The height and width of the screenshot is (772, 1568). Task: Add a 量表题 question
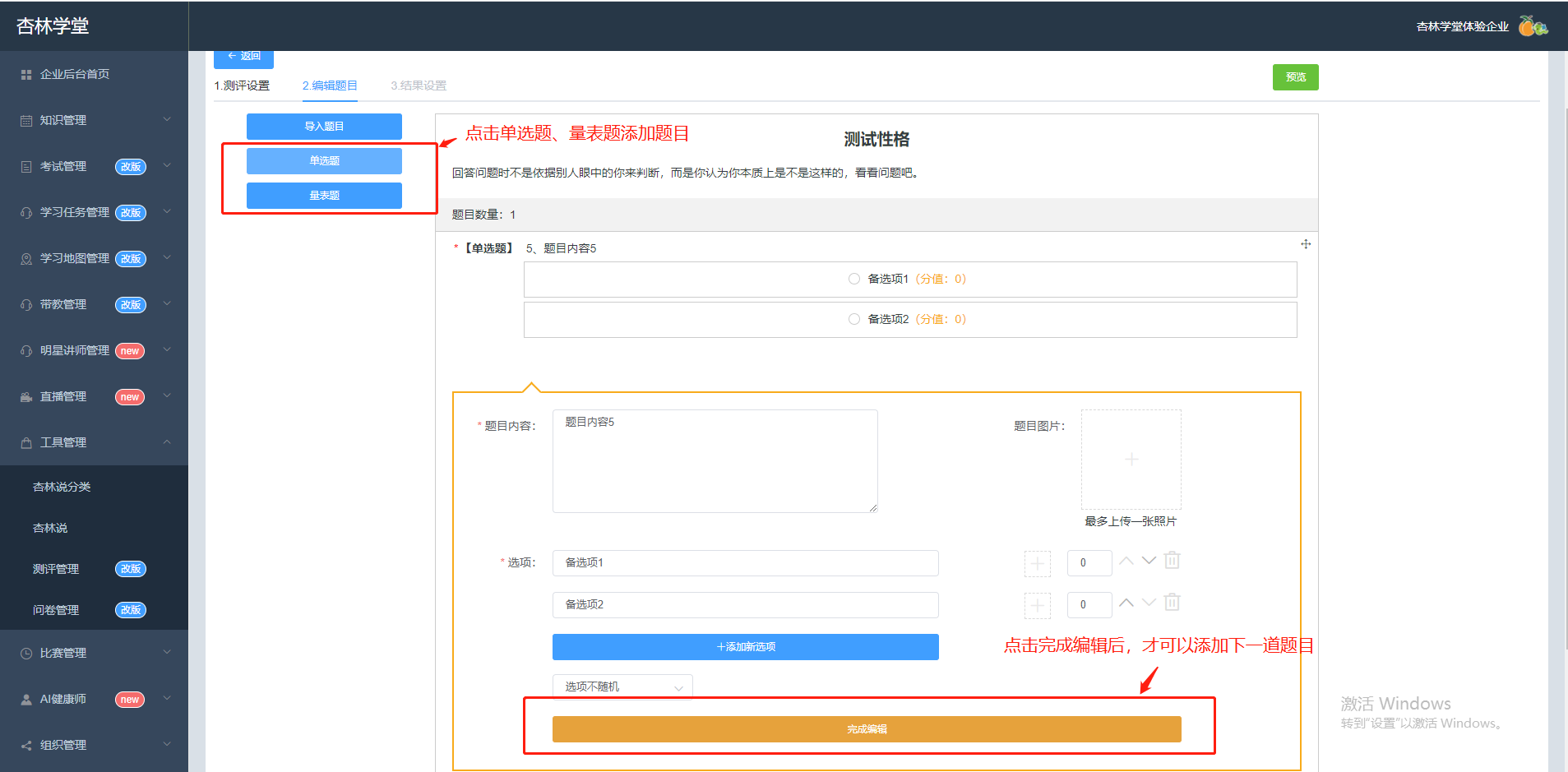point(324,196)
